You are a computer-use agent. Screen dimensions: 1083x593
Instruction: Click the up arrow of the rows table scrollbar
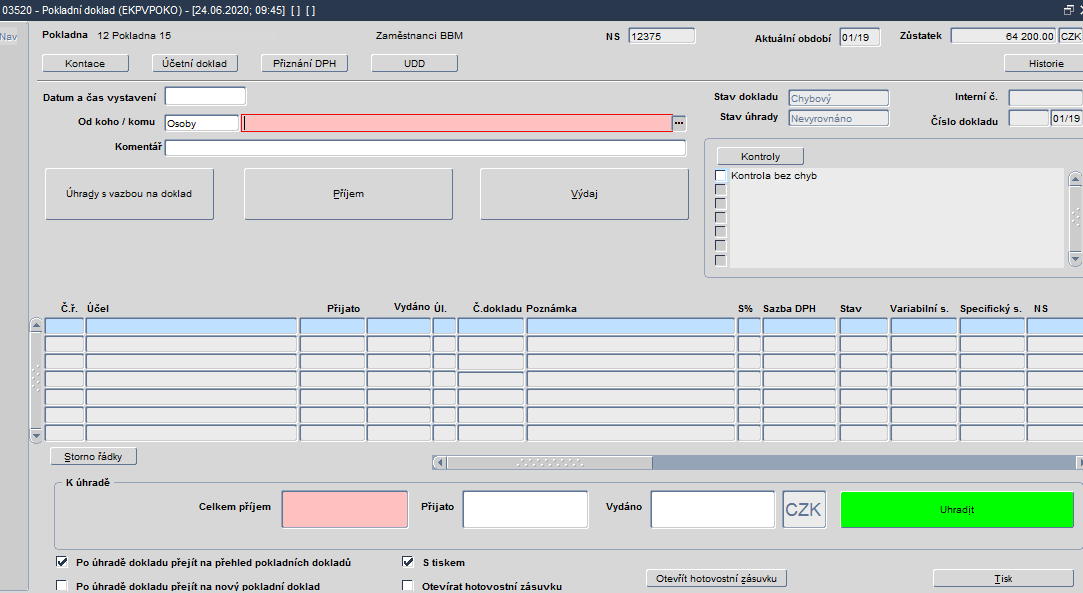(x=37, y=326)
